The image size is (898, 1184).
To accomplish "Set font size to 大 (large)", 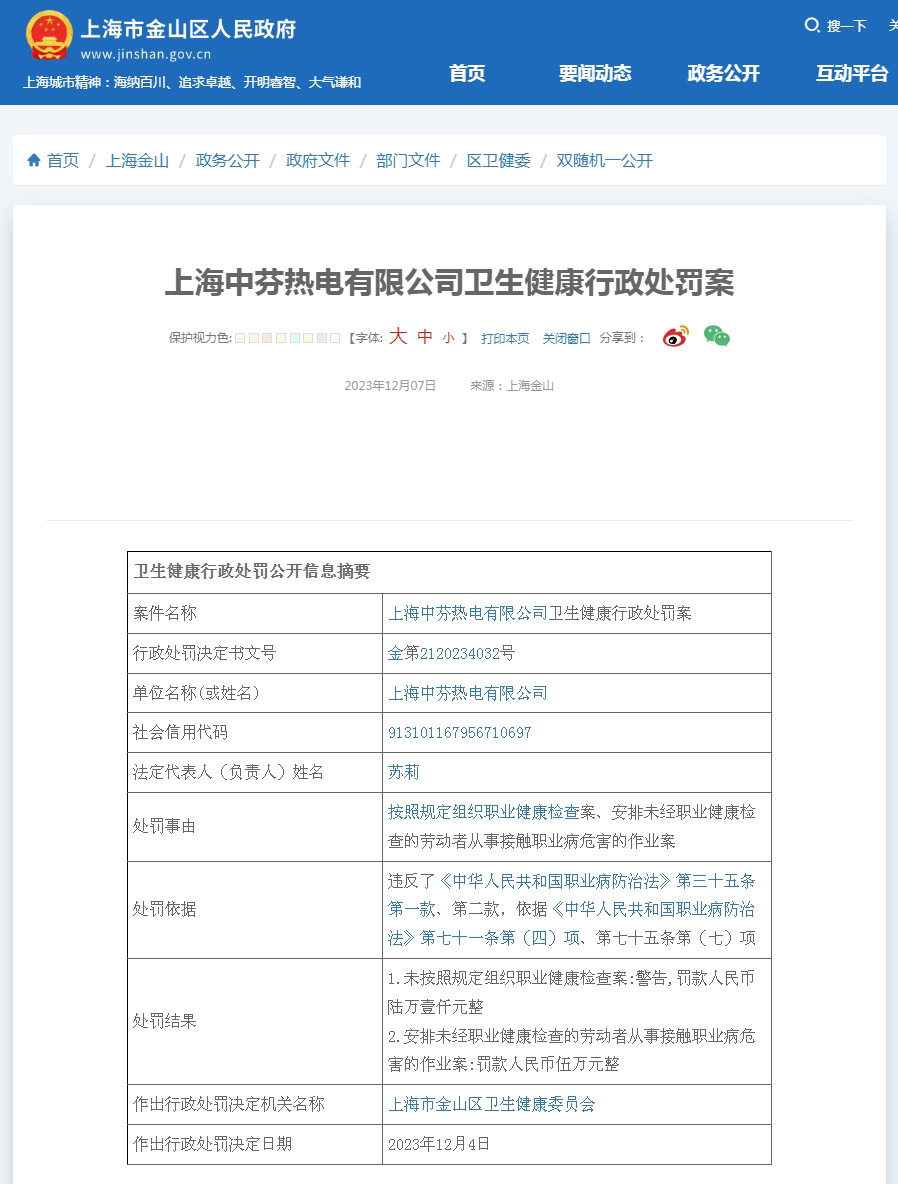I will click(398, 336).
